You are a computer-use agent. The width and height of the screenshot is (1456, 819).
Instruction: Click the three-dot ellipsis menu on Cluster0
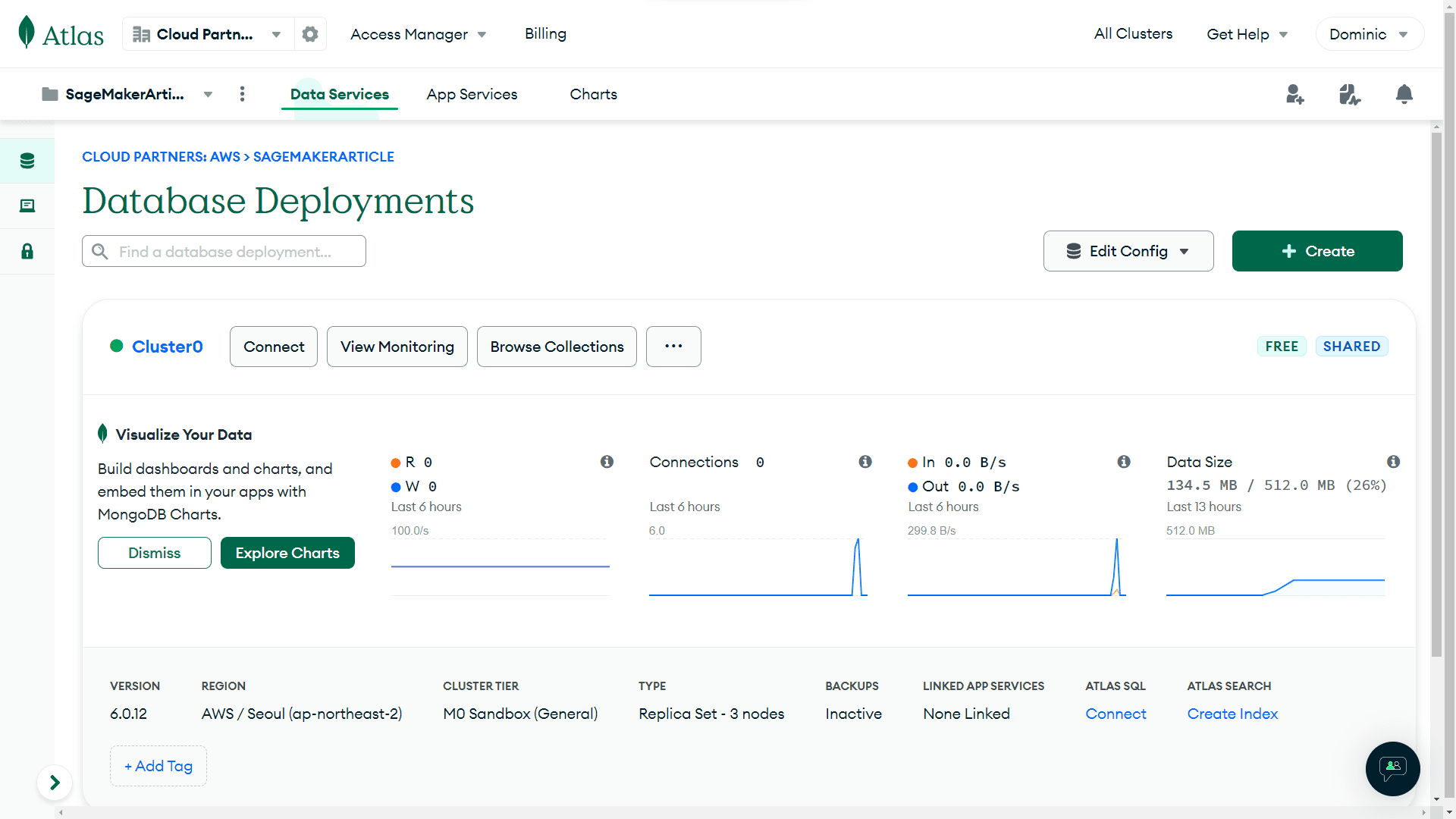tap(674, 346)
